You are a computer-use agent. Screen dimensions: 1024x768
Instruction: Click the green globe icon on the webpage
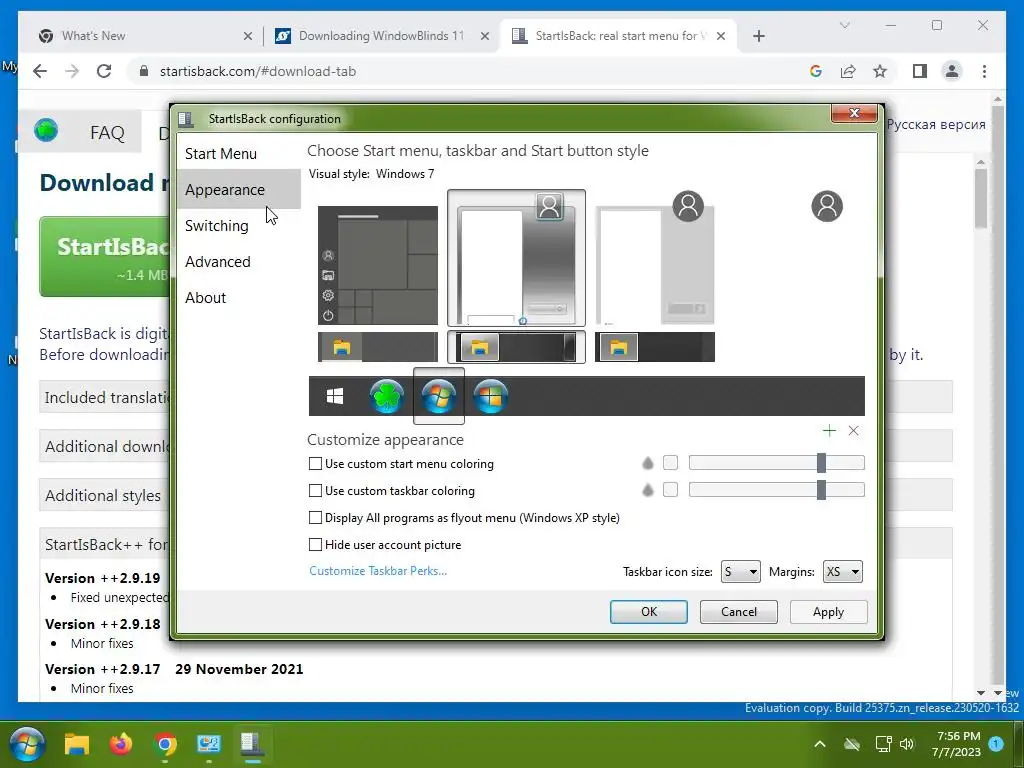point(46,130)
